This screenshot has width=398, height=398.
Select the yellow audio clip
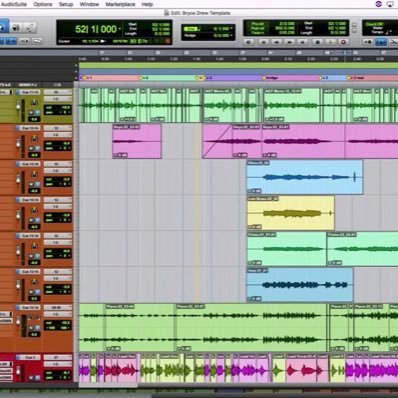coord(291,213)
